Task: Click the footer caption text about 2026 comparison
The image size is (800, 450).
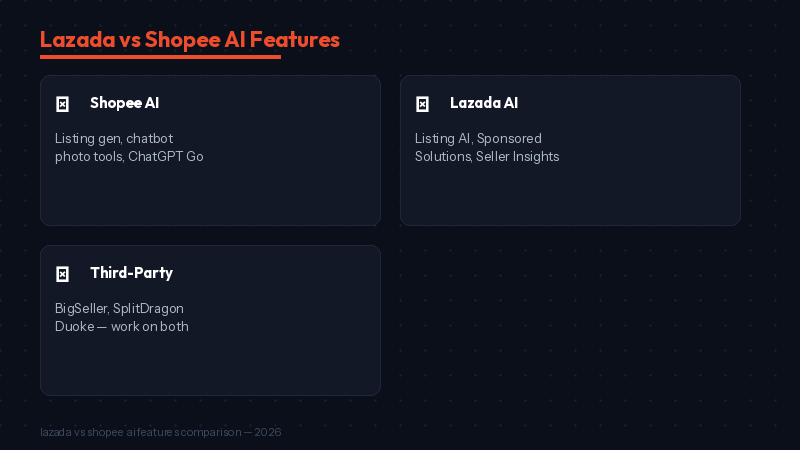Action: click(x=160, y=432)
